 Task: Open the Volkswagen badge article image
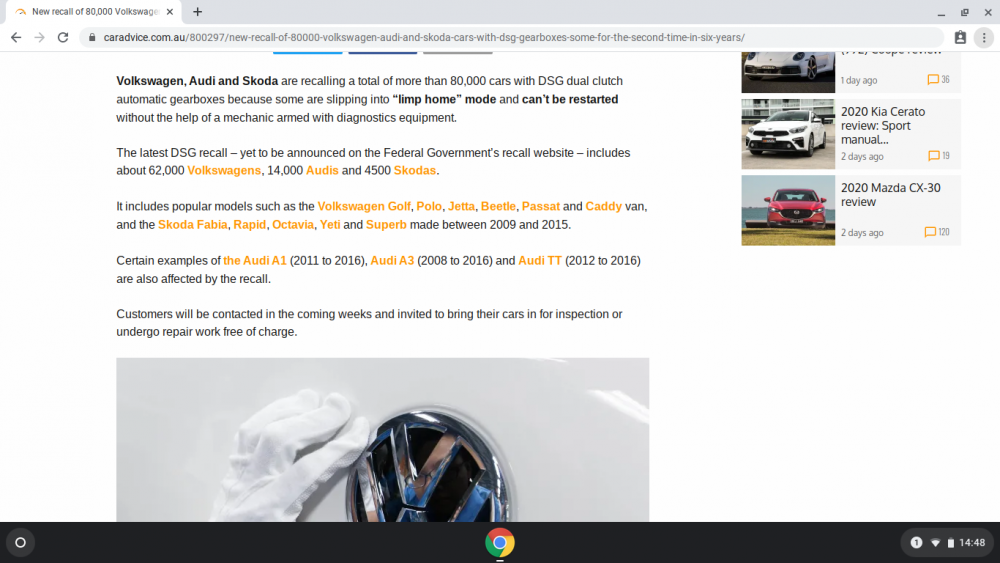coord(383,440)
